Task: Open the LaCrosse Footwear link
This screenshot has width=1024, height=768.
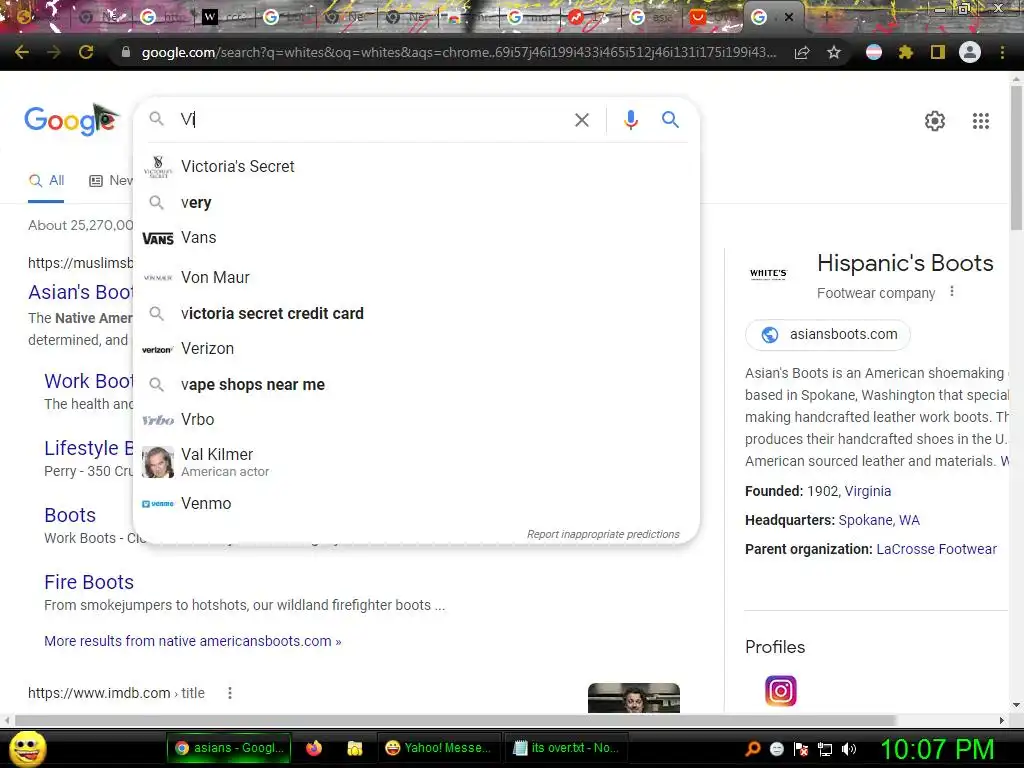Action: (x=936, y=549)
